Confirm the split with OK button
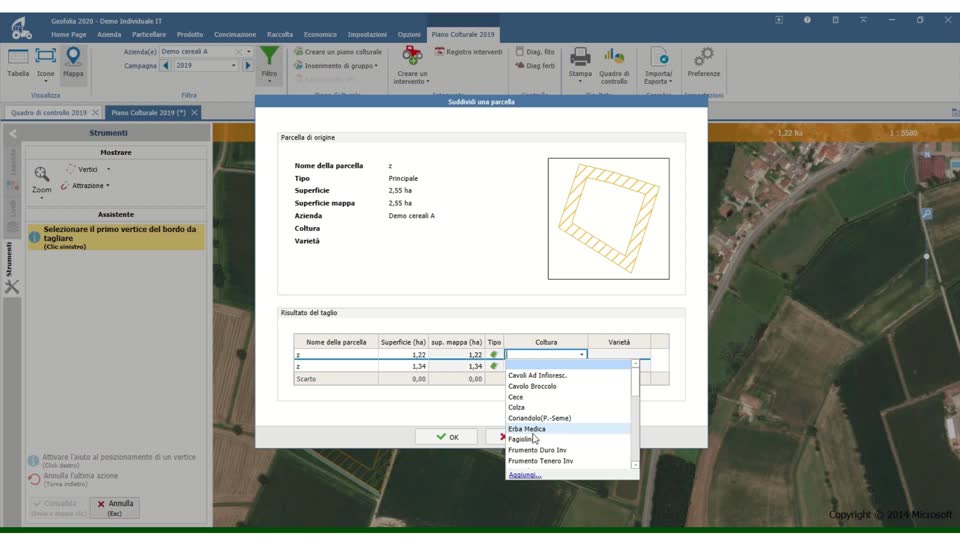960x540 pixels. (446, 437)
